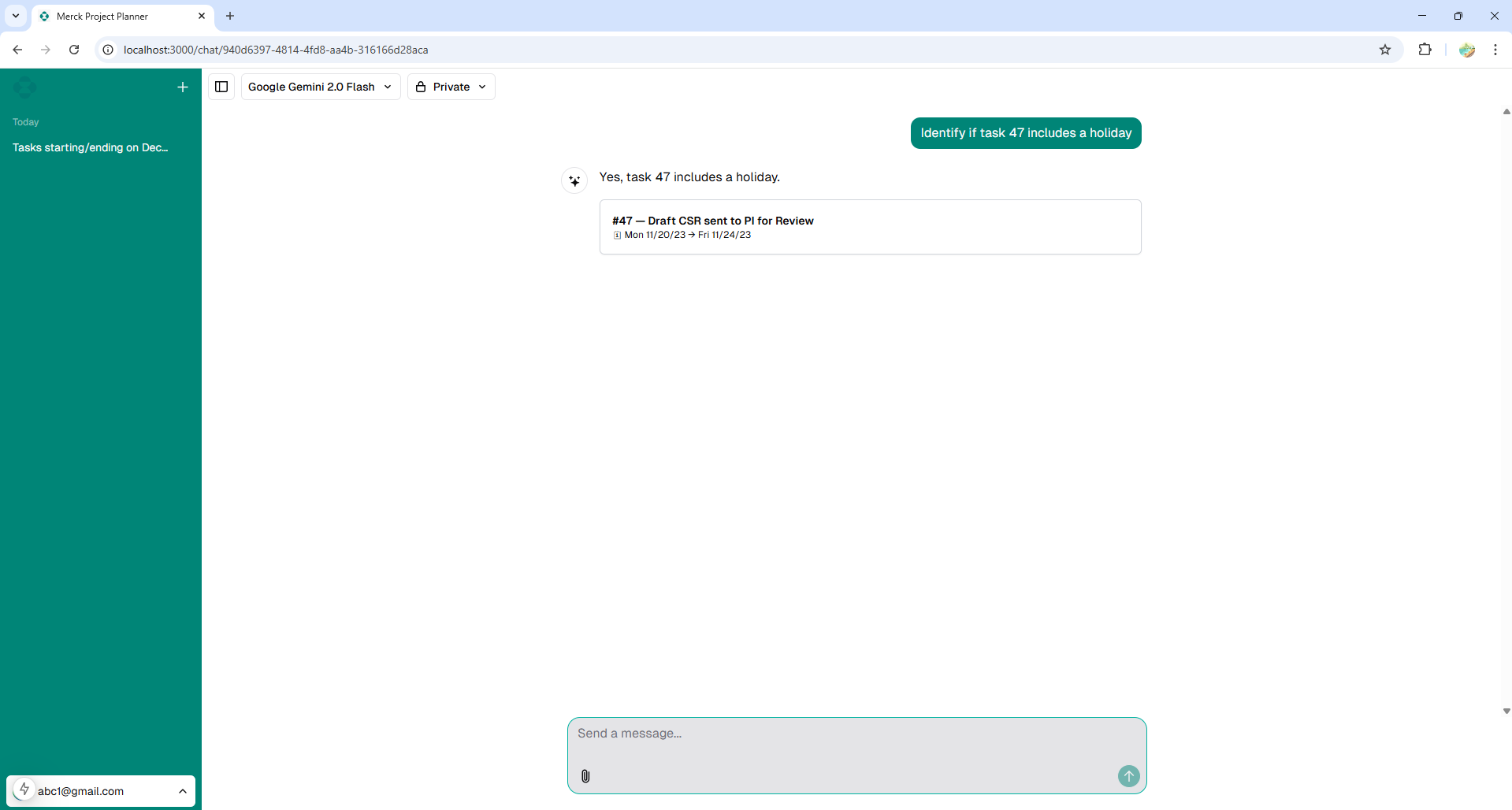Click the user message about task 47

pos(1025,133)
